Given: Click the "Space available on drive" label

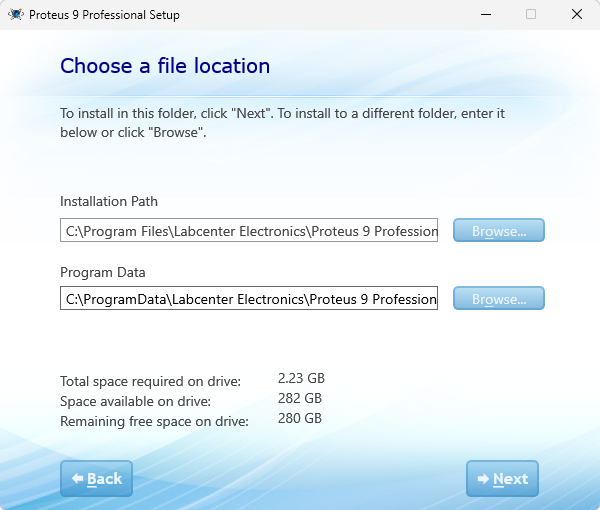Looking at the screenshot, I should pos(135,401).
